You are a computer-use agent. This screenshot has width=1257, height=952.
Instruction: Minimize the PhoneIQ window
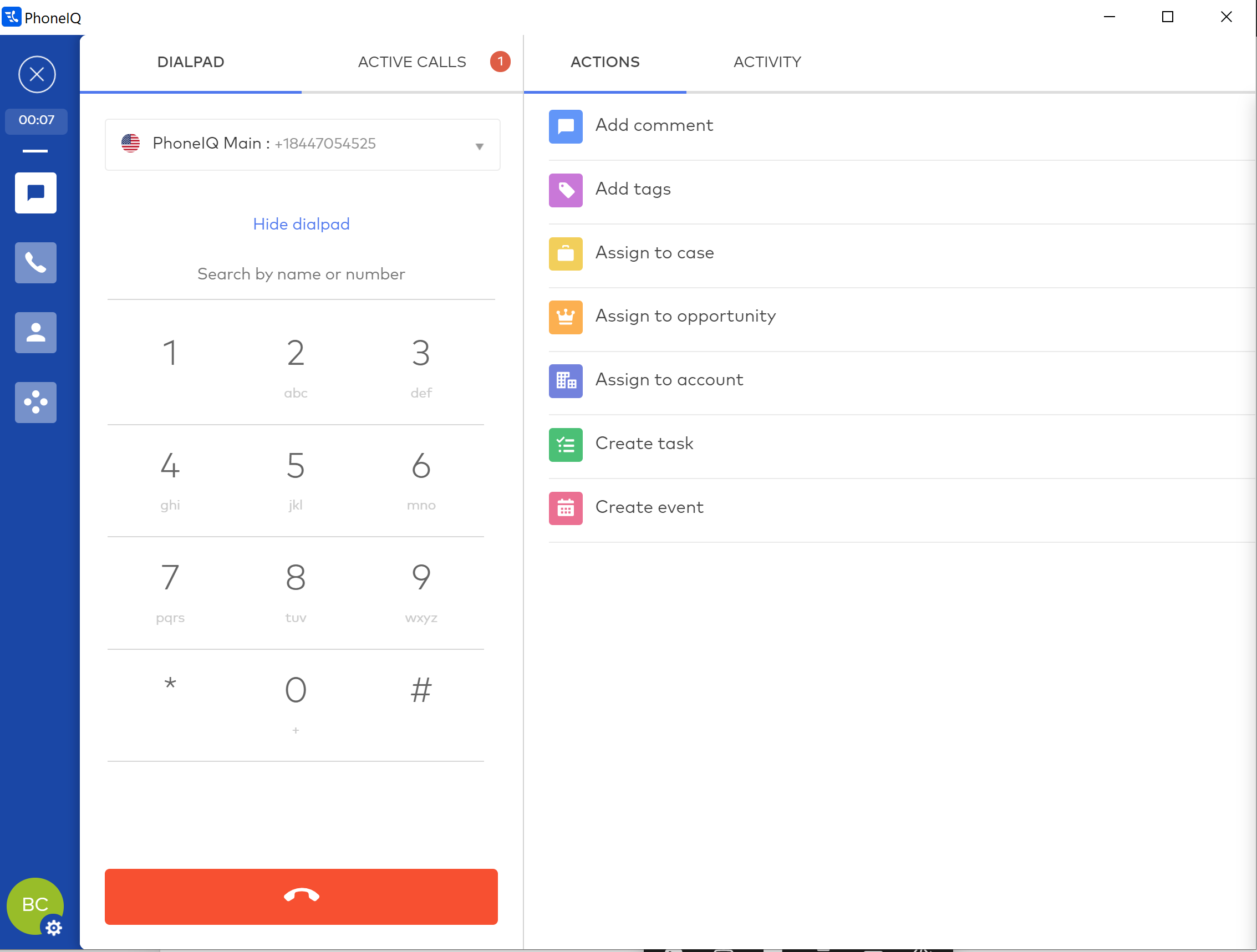(1110, 17)
